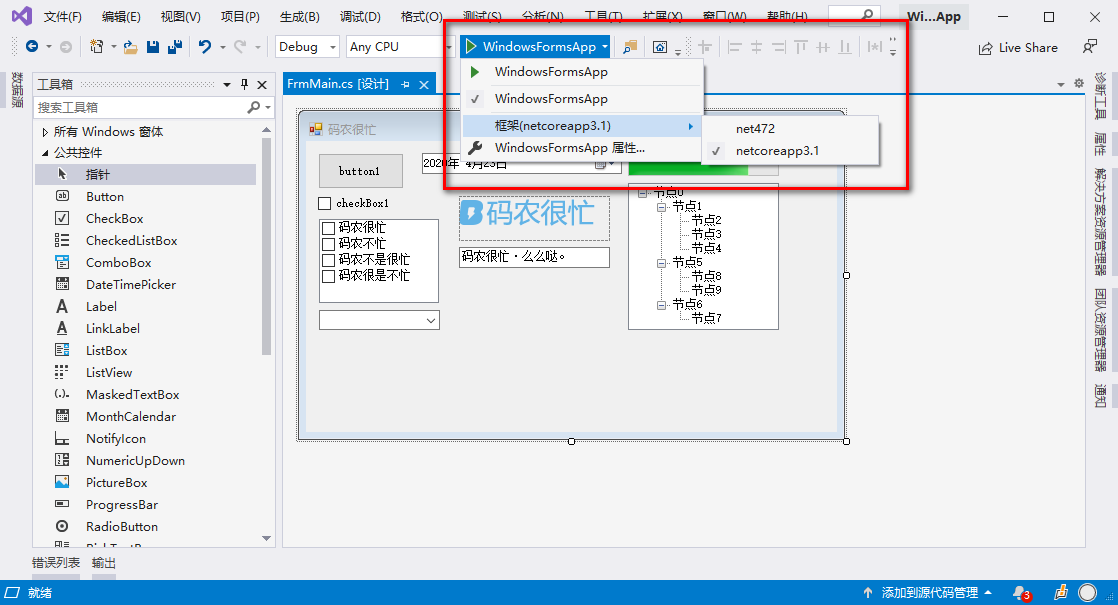Click button1 on the form
1118x605 pixels.
(x=360, y=171)
